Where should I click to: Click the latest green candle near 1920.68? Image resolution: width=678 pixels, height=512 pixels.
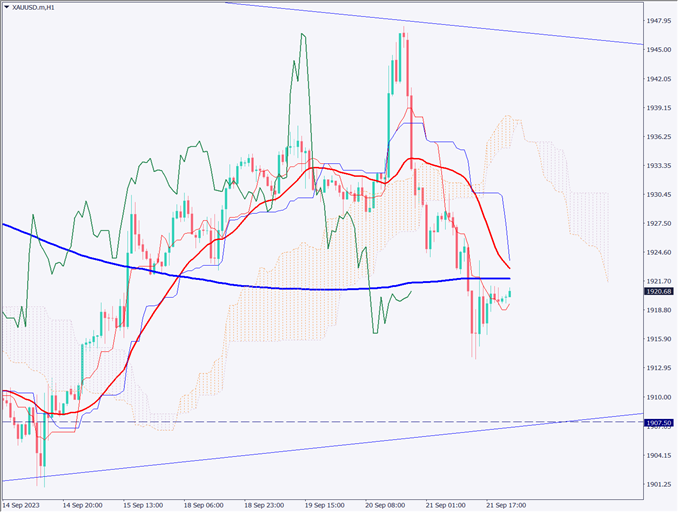[510, 294]
